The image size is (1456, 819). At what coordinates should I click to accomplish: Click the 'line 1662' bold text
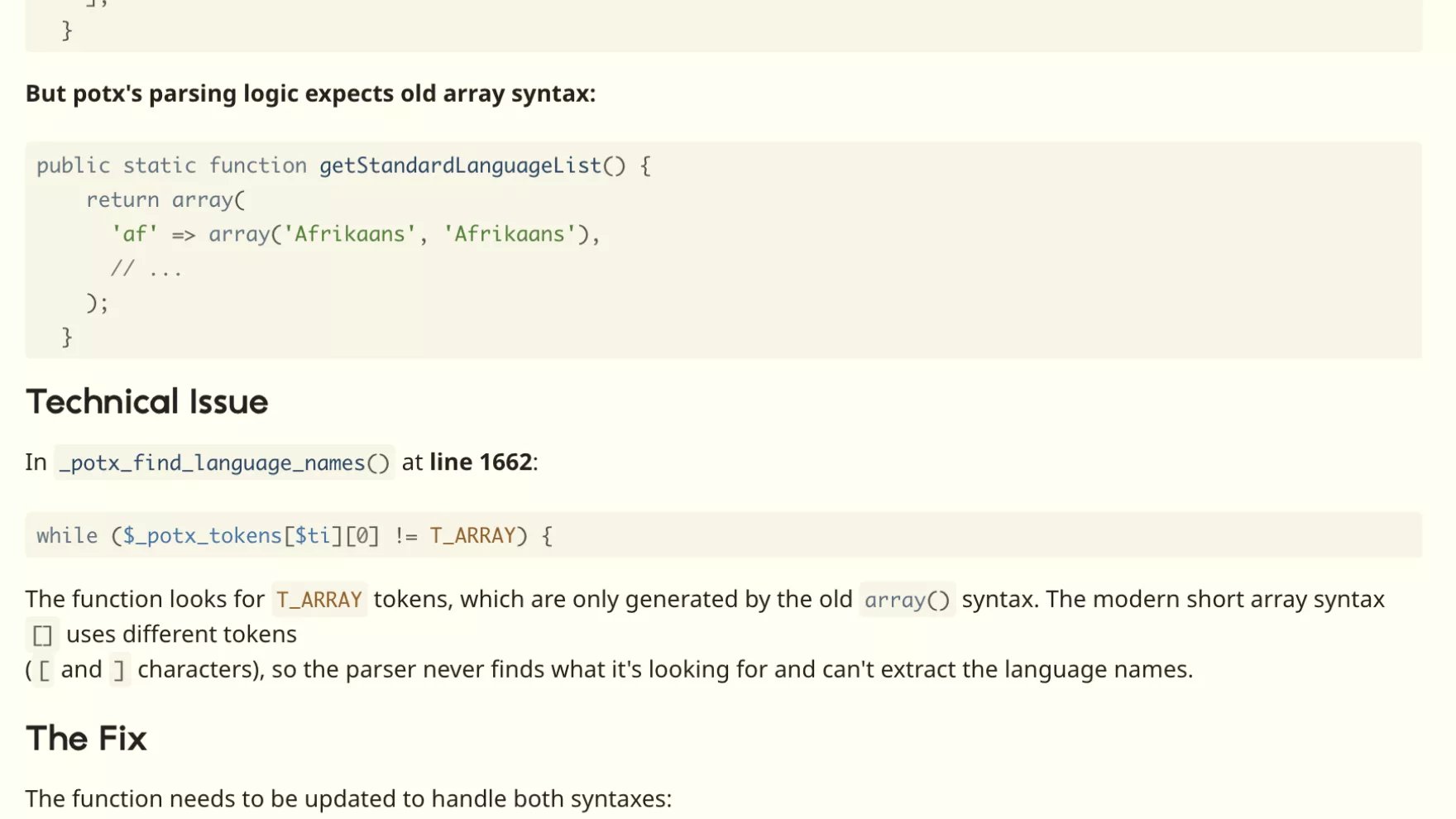click(481, 462)
